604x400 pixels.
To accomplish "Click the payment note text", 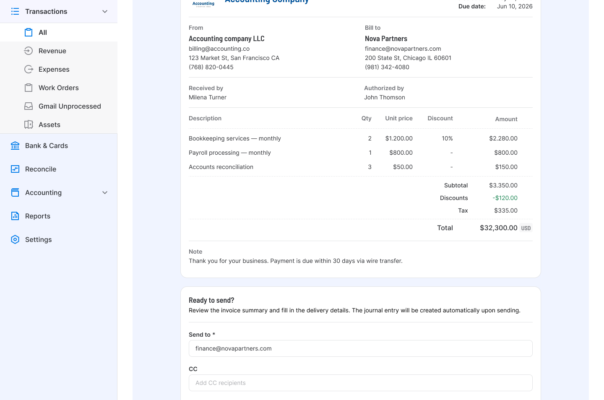I will pyautogui.click(x=295, y=261).
